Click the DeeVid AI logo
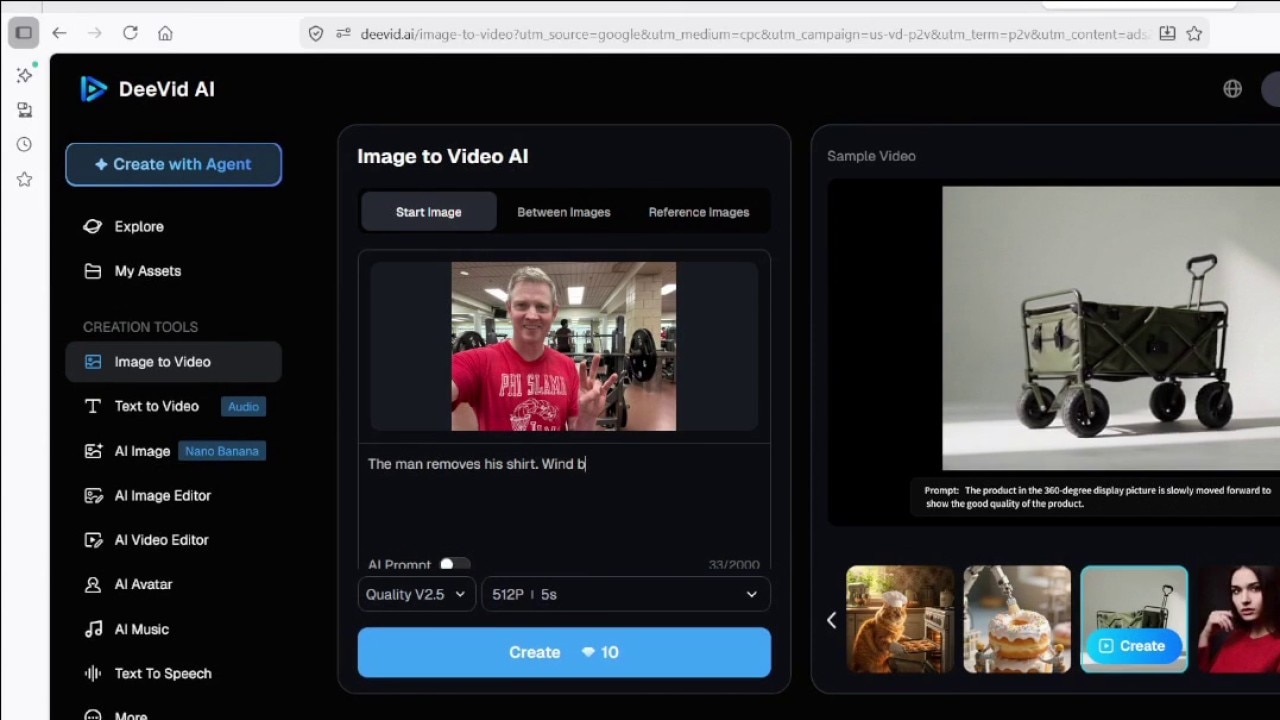 (x=147, y=89)
